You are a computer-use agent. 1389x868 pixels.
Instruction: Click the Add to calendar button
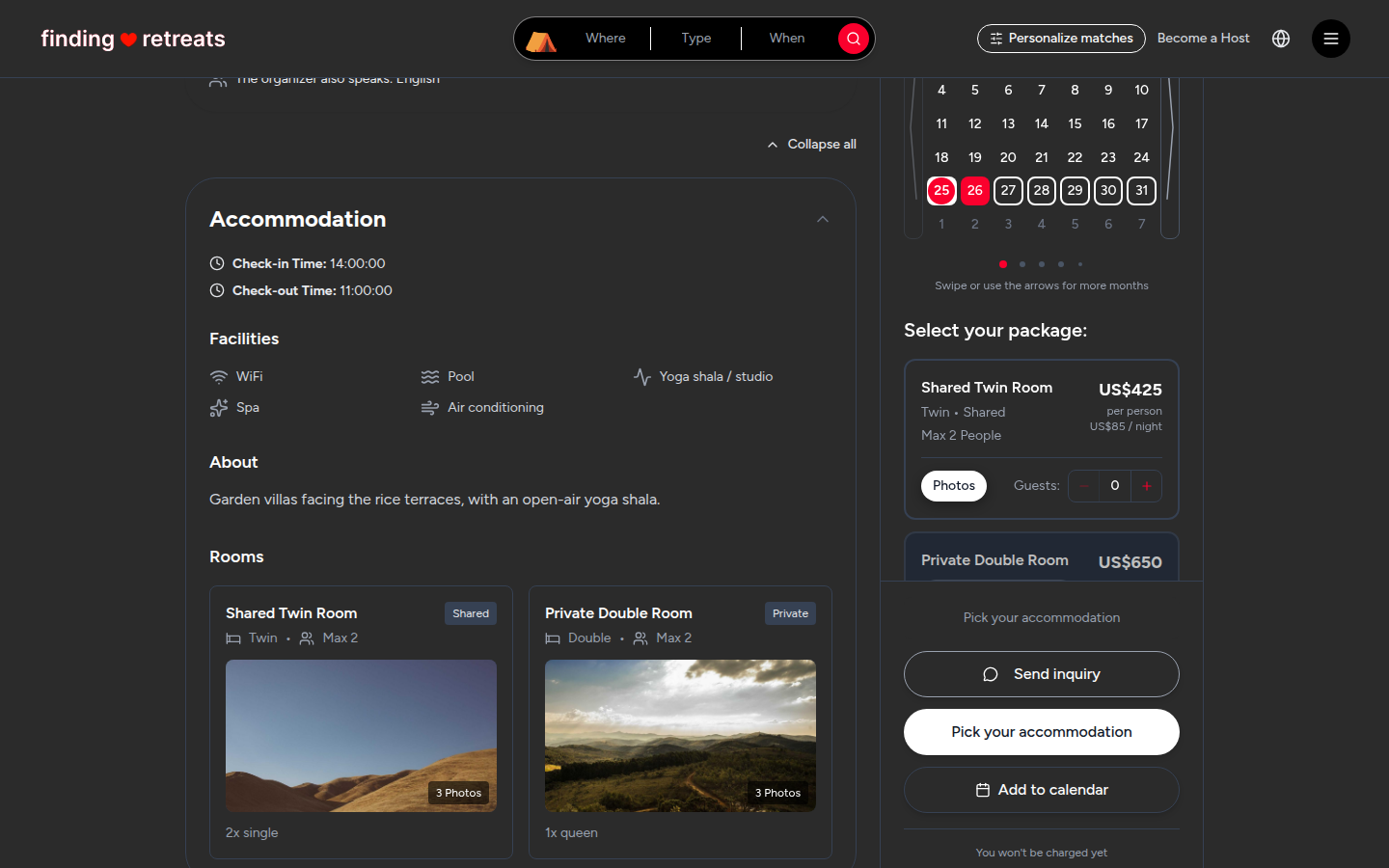click(1042, 790)
